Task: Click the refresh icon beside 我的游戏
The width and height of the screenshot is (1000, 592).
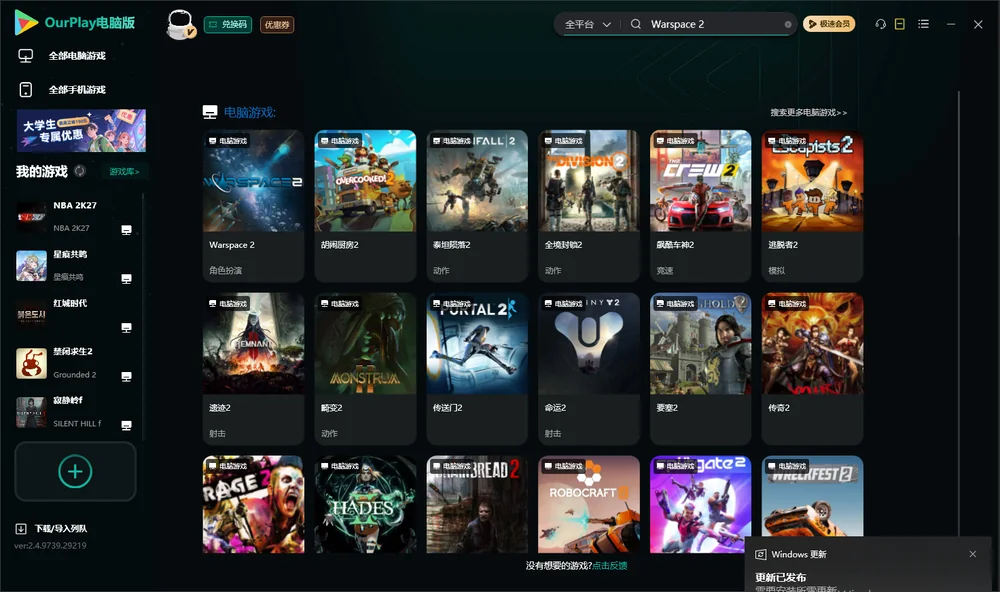Action: [x=80, y=171]
